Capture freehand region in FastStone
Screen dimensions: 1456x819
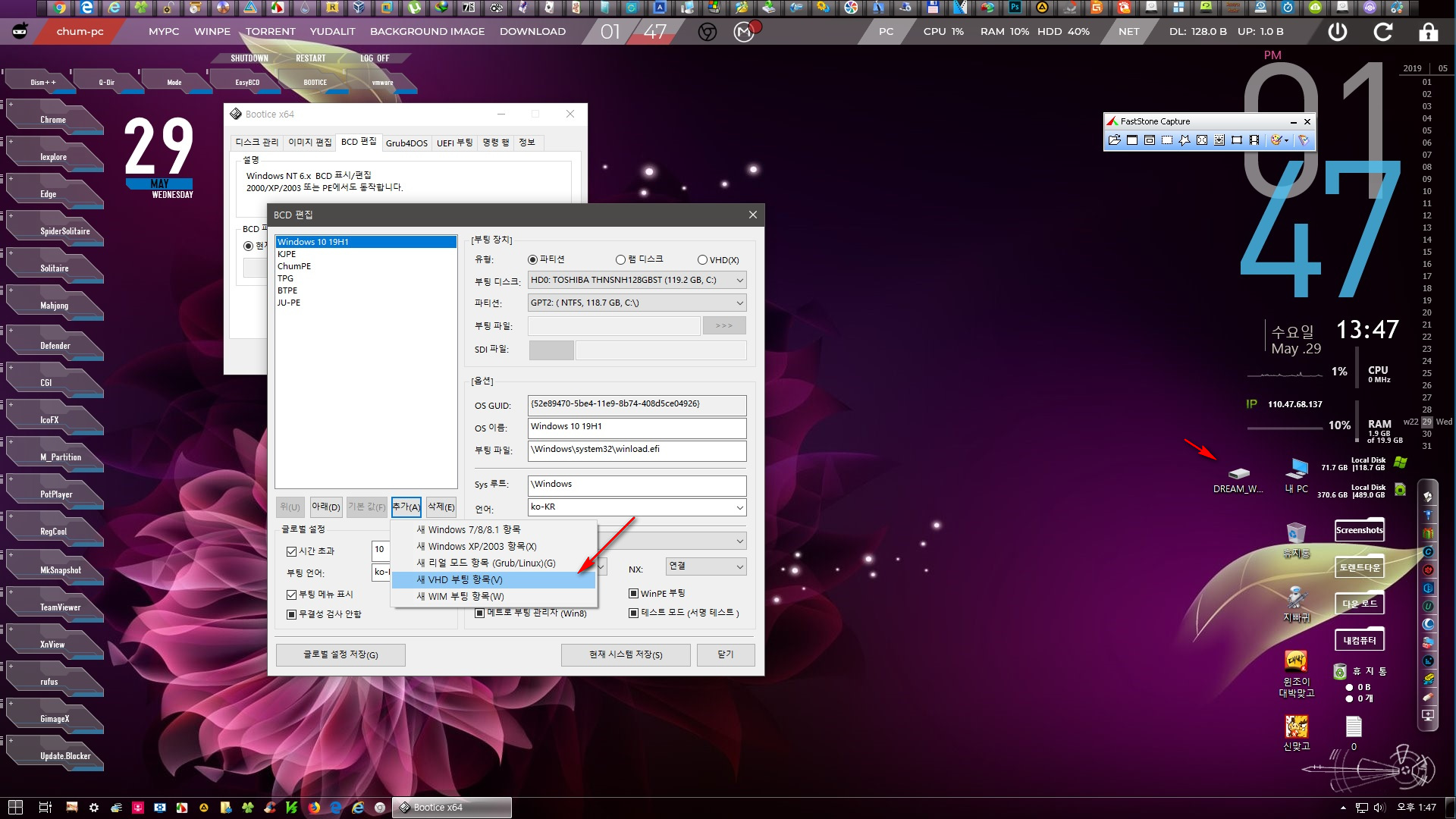1185,140
